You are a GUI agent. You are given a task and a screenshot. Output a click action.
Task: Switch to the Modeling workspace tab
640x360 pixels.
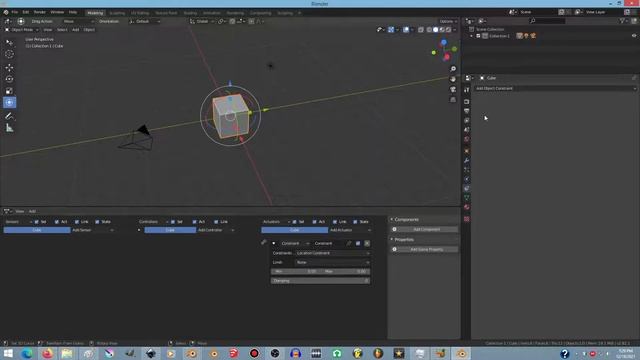pos(95,13)
